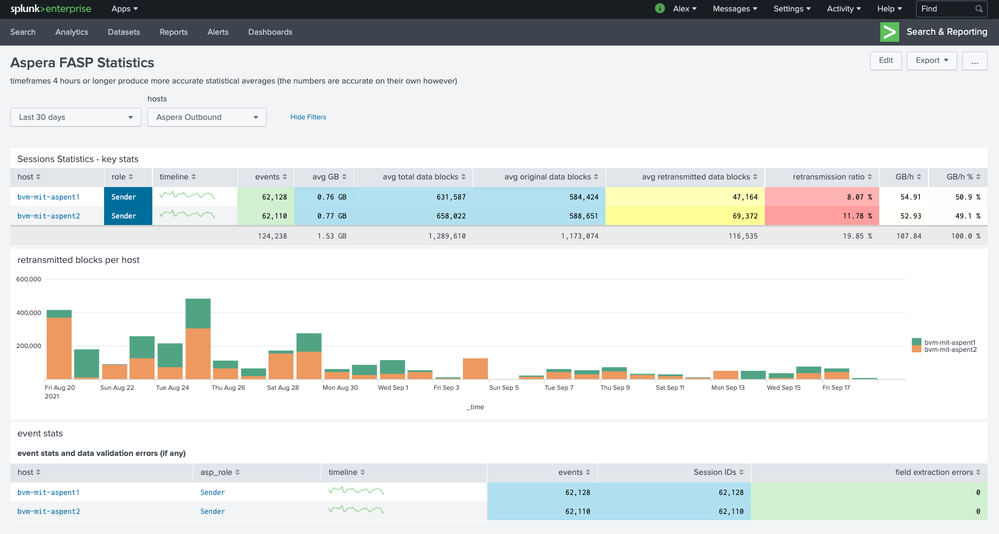Image resolution: width=999 pixels, height=534 pixels.
Task: Click the 11.78 % ratio cell
Action: pos(822,216)
